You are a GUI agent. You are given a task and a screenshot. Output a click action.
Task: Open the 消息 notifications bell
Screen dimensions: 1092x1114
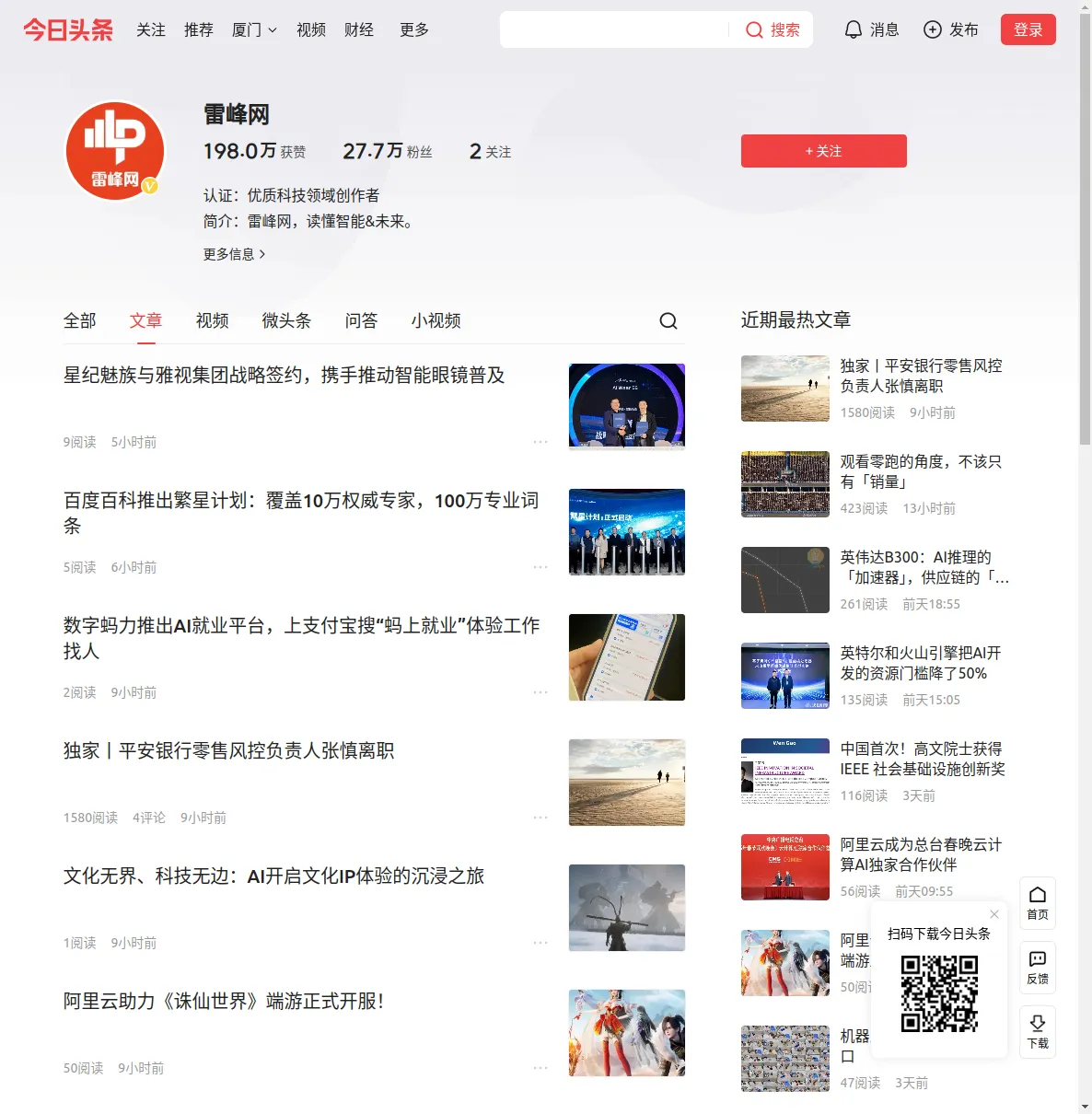tap(854, 29)
